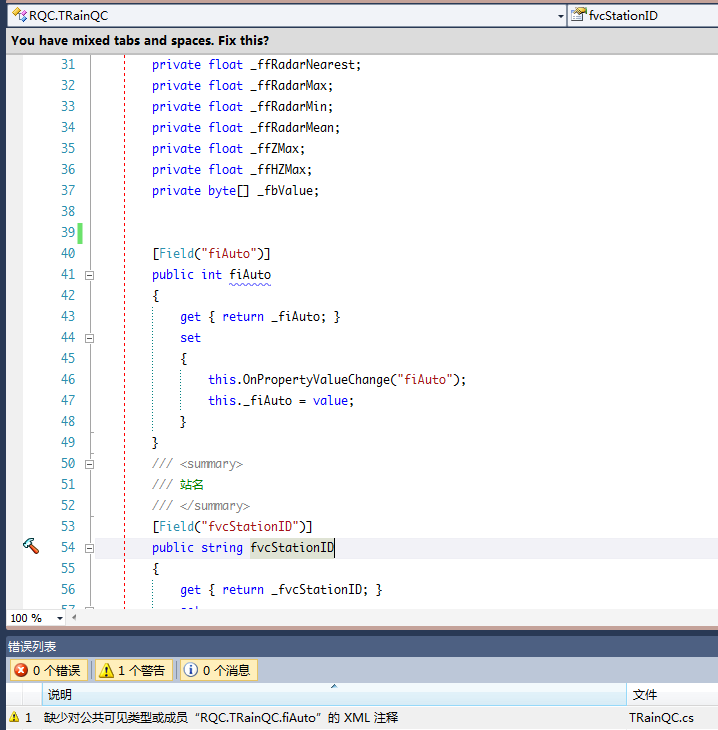
Task: Click the _ffRadarMin field declaration
Action: point(242,107)
